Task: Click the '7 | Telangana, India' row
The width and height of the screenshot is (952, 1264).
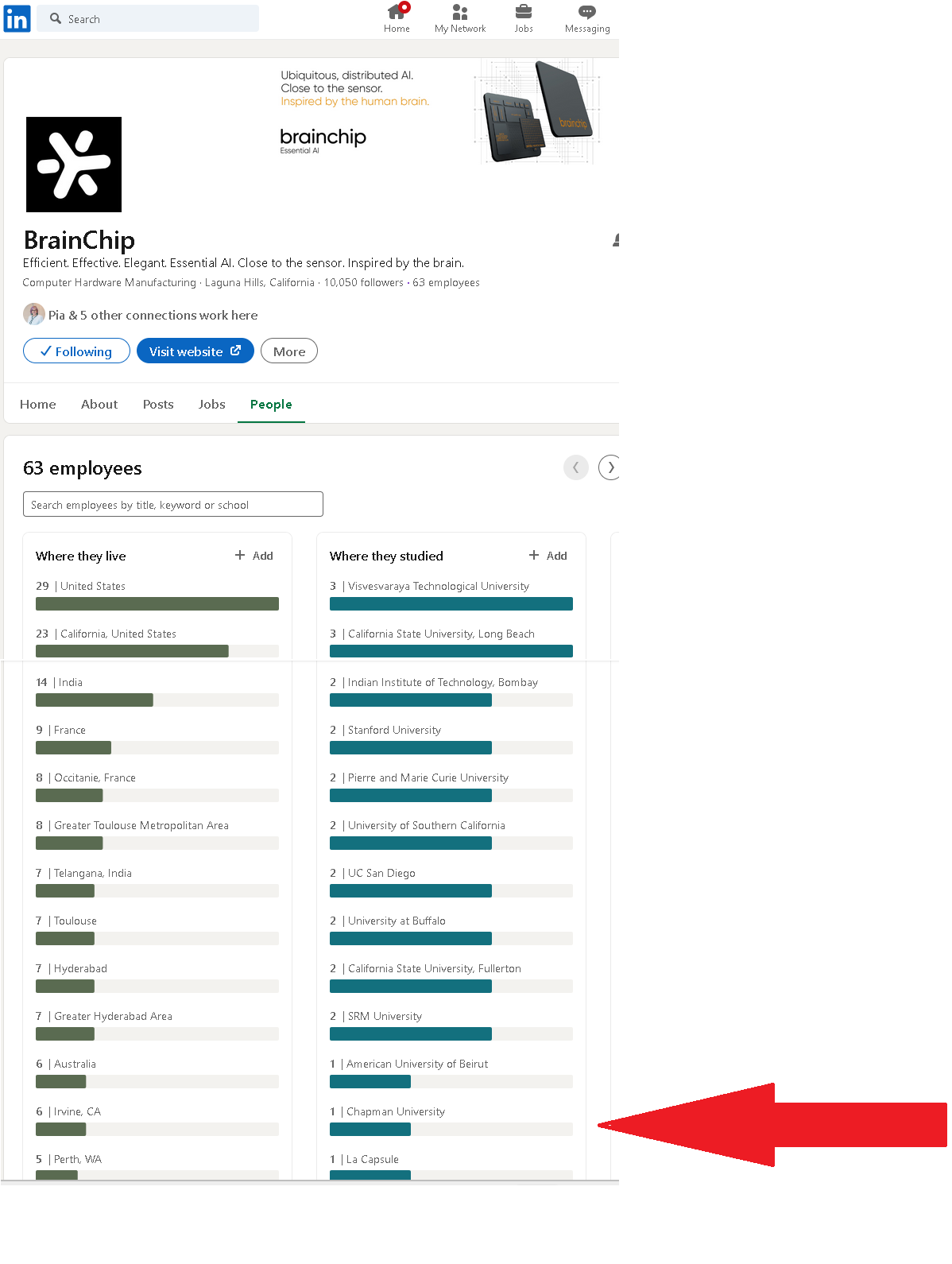Action: (x=157, y=882)
